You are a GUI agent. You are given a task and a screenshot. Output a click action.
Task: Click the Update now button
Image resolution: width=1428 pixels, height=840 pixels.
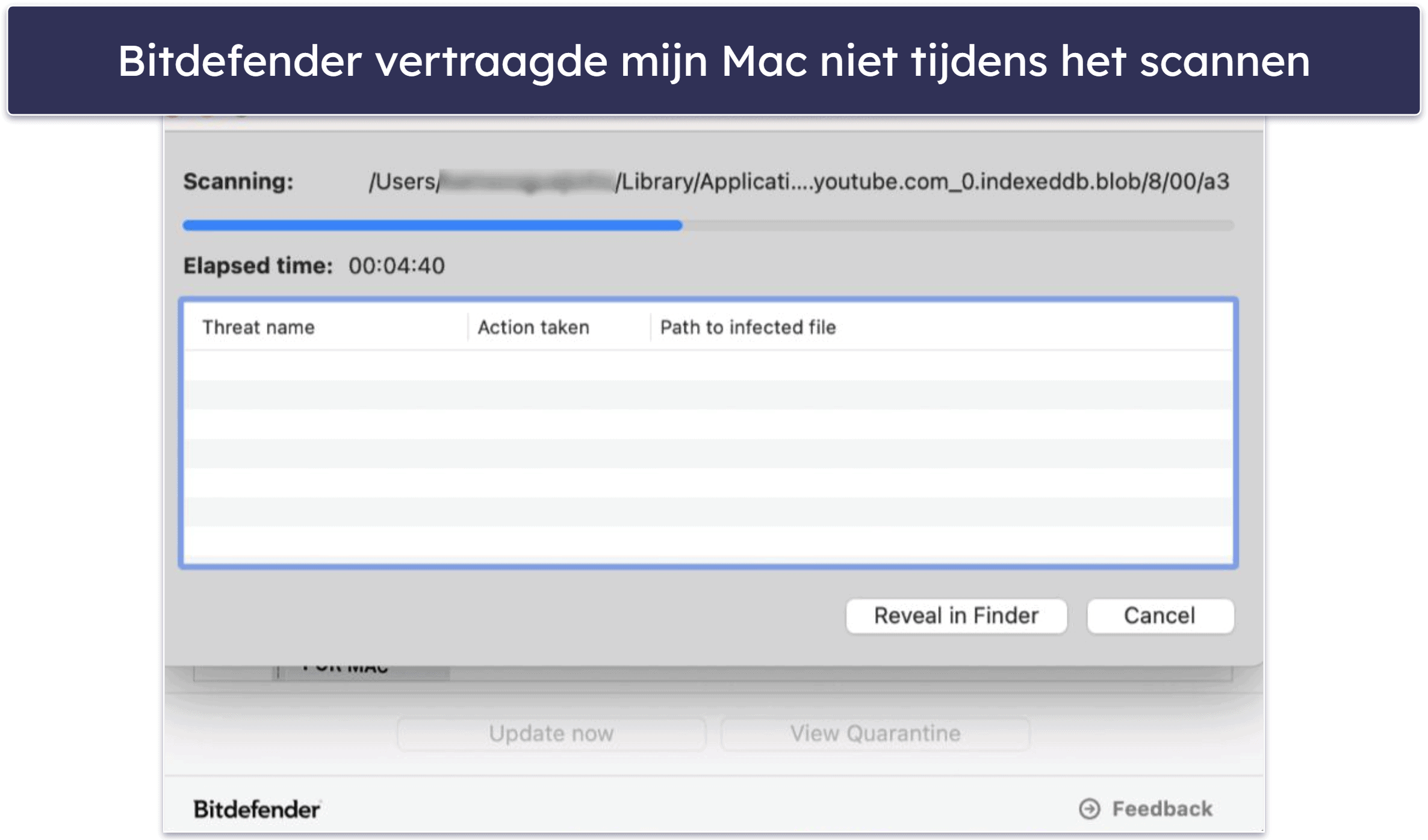click(x=551, y=733)
